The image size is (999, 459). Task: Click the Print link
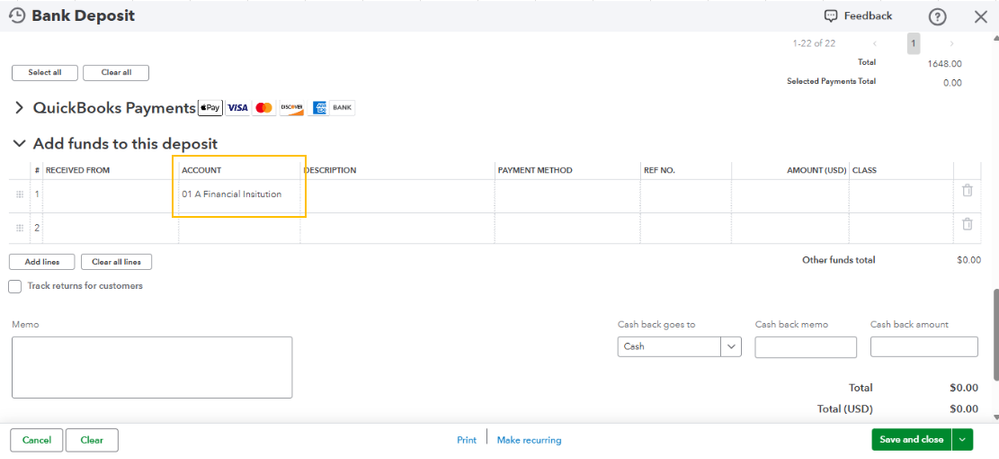point(466,440)
